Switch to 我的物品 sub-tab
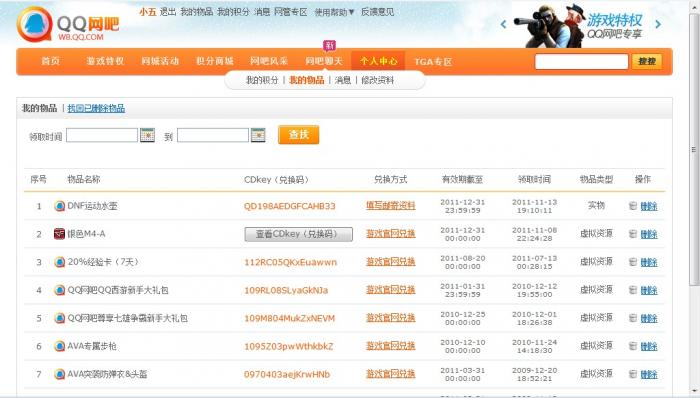Viewport: 700px width, 398px height. [307, 80]
